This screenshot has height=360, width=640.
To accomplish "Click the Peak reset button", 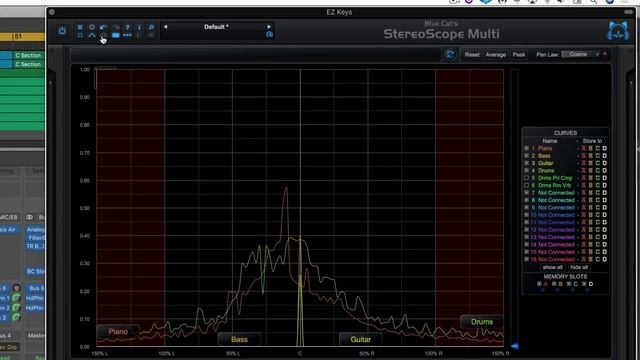I will [x=519, y=55].
